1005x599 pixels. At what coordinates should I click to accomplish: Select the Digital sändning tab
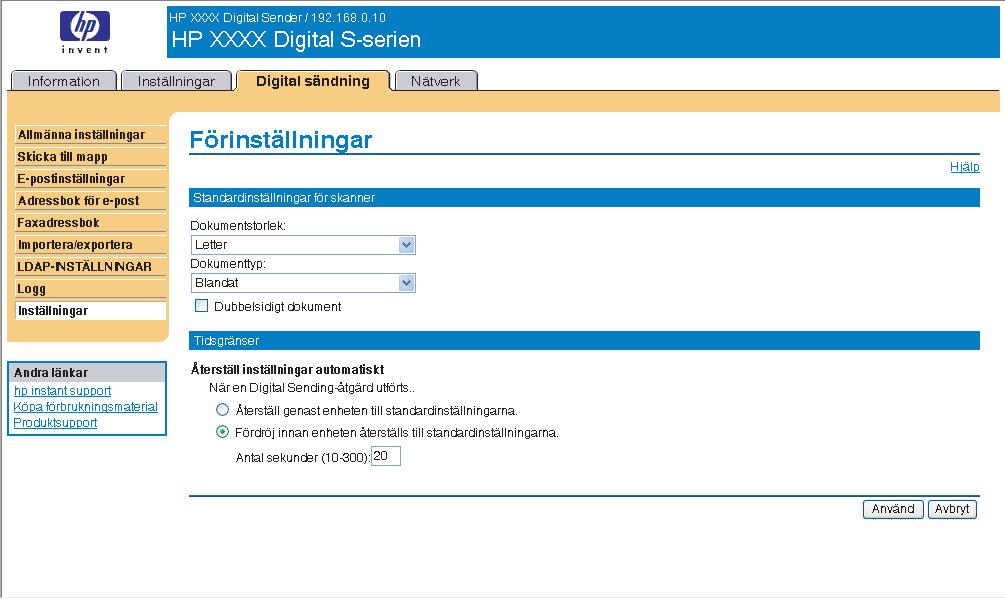[313, 81]
